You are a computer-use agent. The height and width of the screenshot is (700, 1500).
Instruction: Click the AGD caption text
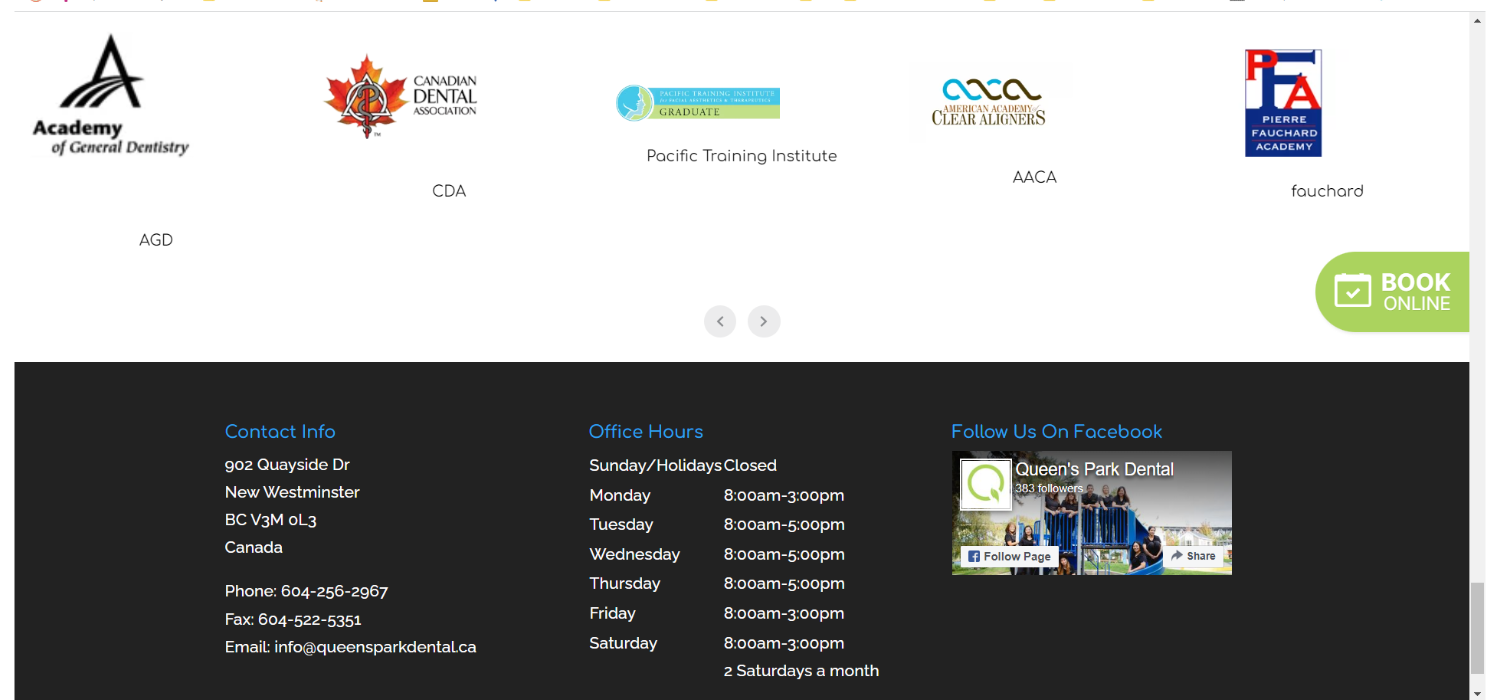156,240
